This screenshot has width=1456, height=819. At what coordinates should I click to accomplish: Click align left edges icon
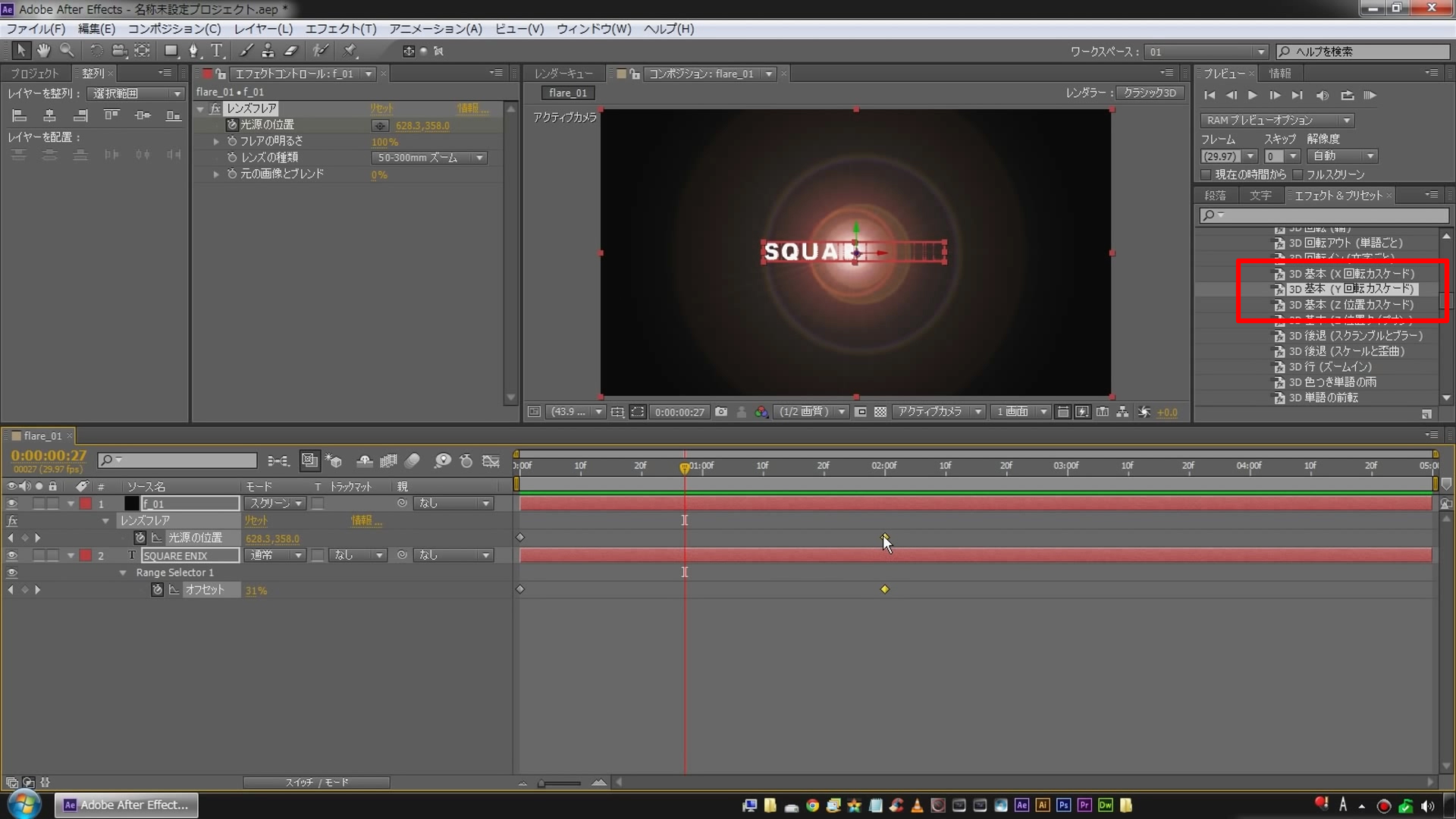click(19, 116)
